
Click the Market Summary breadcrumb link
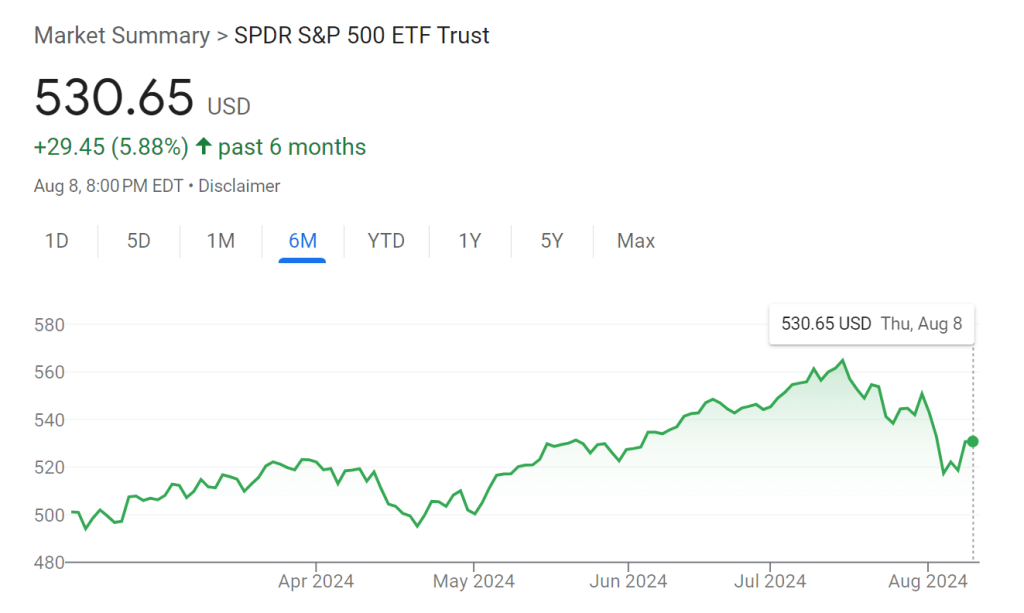(121, 36)
